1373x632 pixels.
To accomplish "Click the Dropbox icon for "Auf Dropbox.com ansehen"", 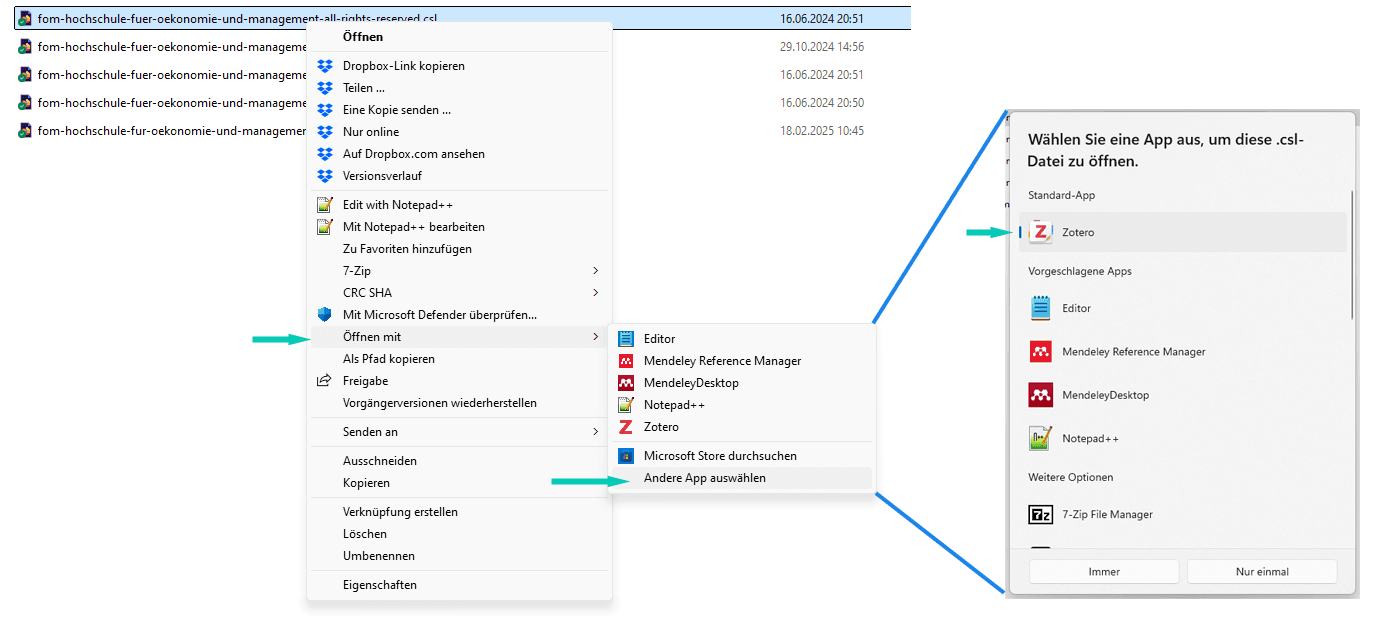I will [324, 154].
